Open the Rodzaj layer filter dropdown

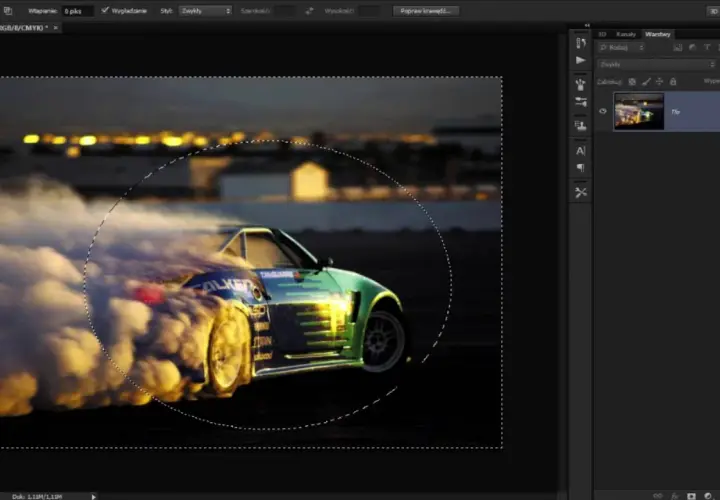(621, 47)
